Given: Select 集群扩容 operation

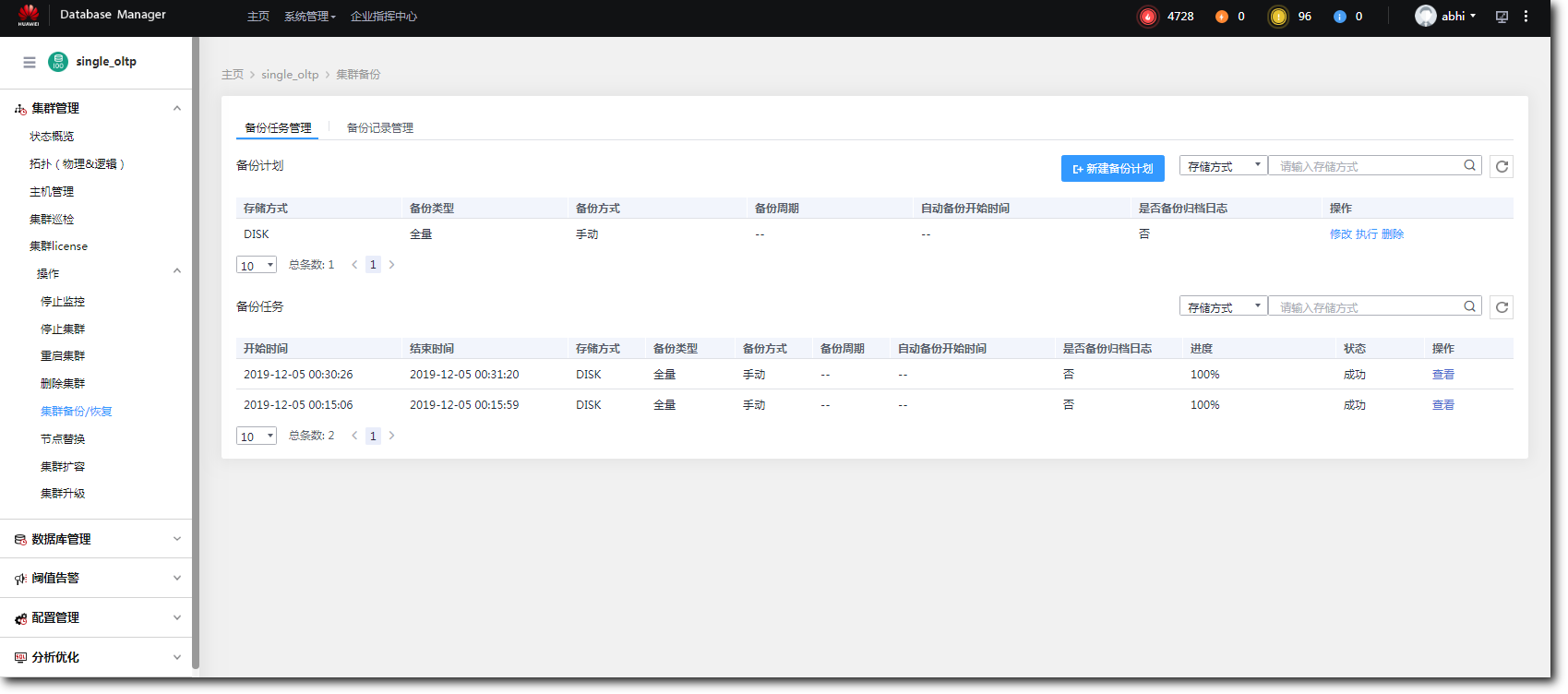Looking at the screenshot, I should (63, 467).
